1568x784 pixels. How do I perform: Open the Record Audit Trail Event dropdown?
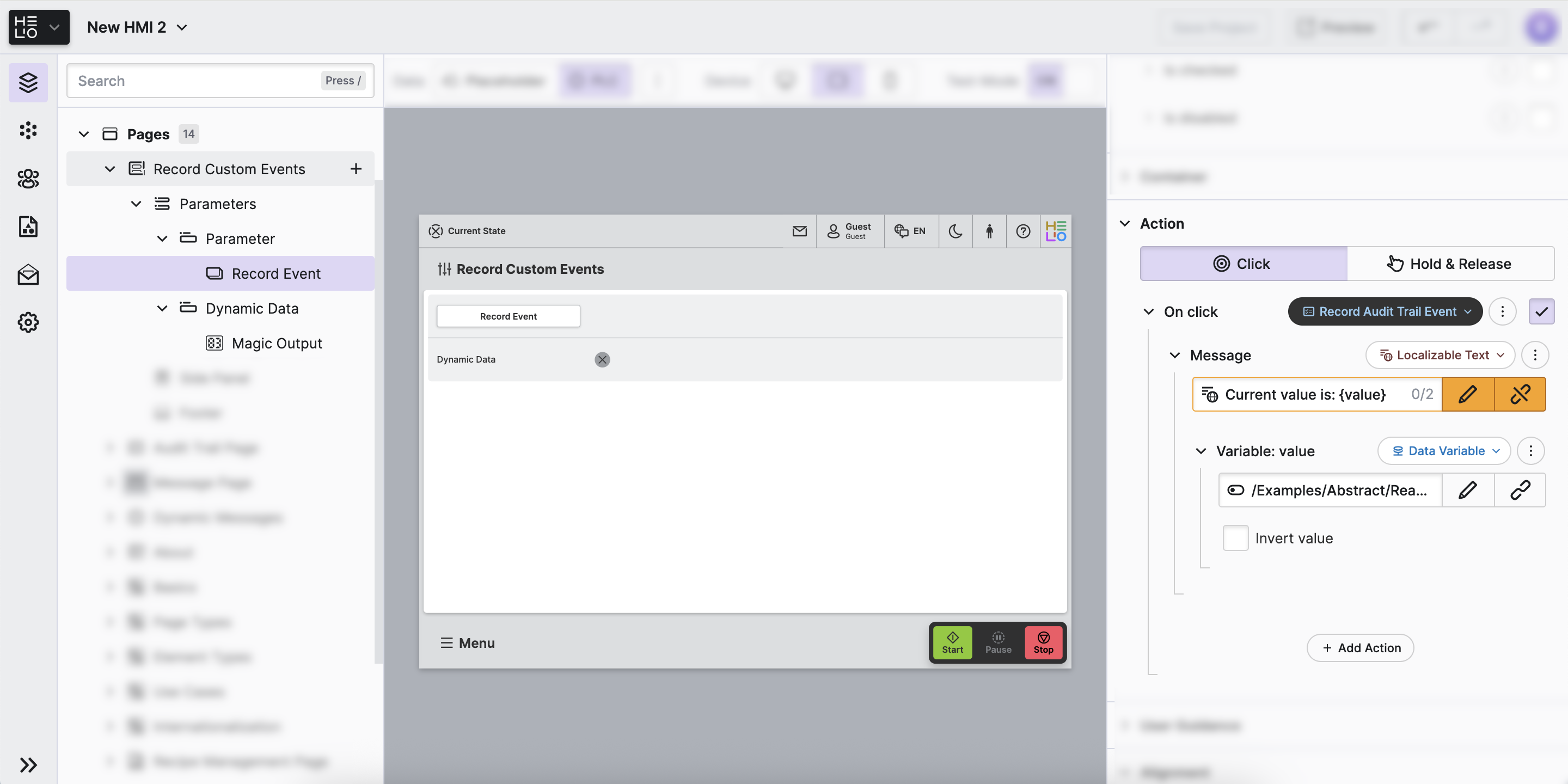pos(1385,311)
